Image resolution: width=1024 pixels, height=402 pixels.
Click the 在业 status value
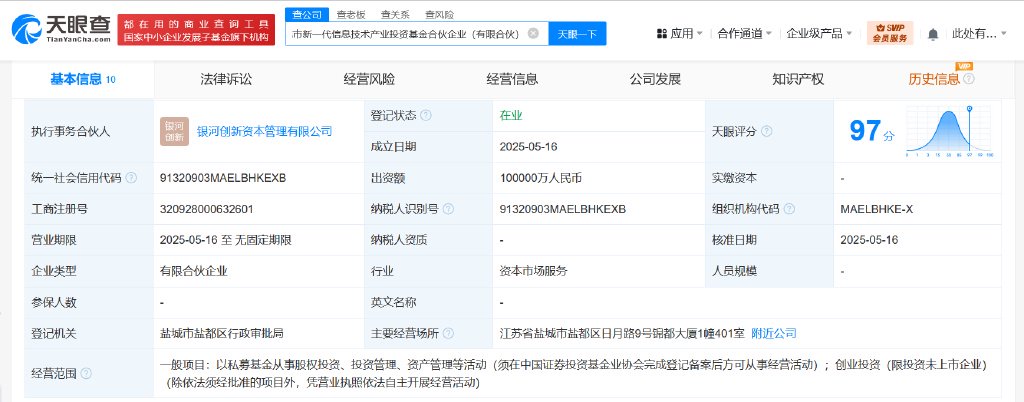coord(511,116)
